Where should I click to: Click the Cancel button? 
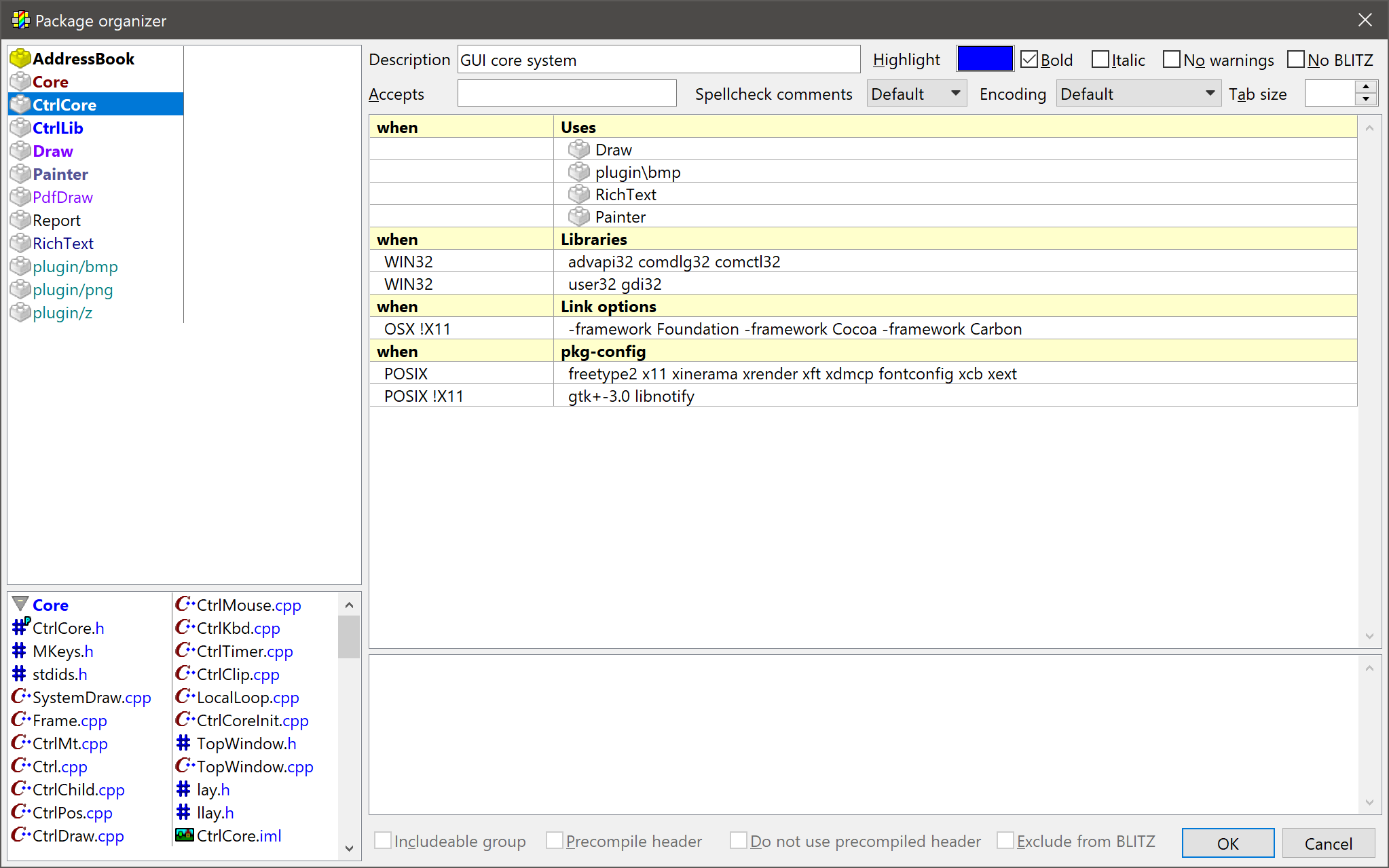pyautogui.click(x=1328, y=843)
